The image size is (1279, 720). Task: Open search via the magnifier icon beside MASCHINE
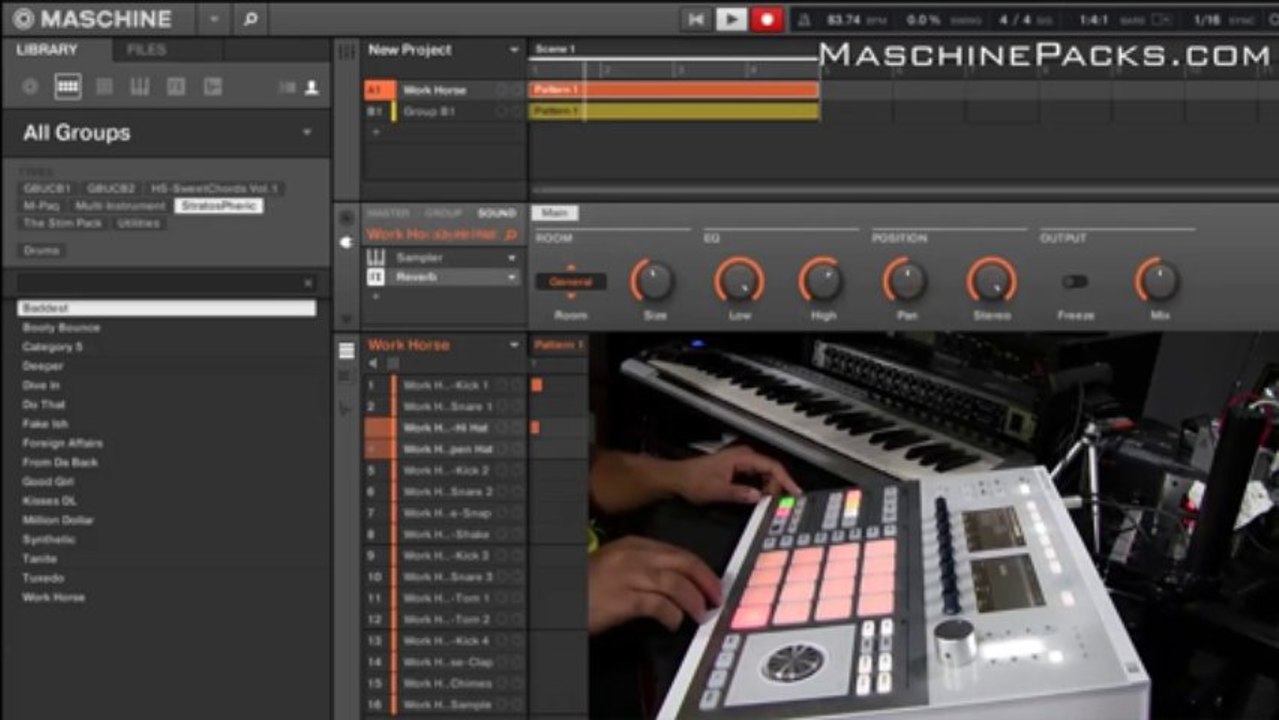250,18
